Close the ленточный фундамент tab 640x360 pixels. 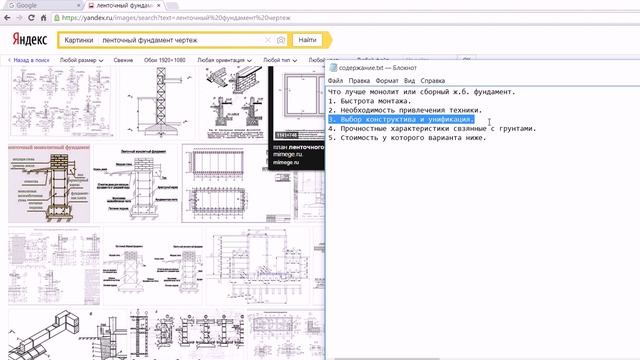point(159,6)
